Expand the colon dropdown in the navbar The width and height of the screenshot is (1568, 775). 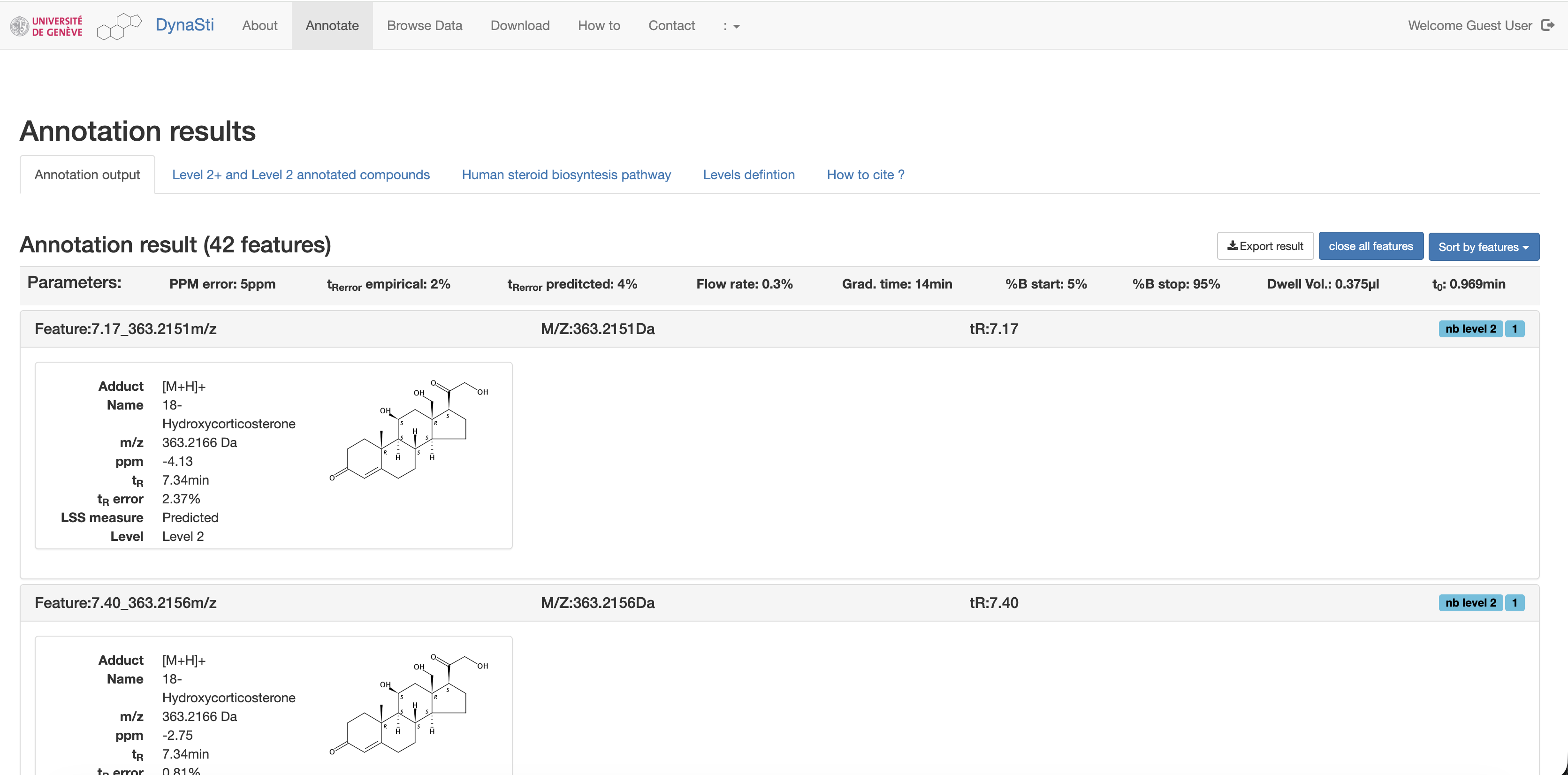[731, 26]
